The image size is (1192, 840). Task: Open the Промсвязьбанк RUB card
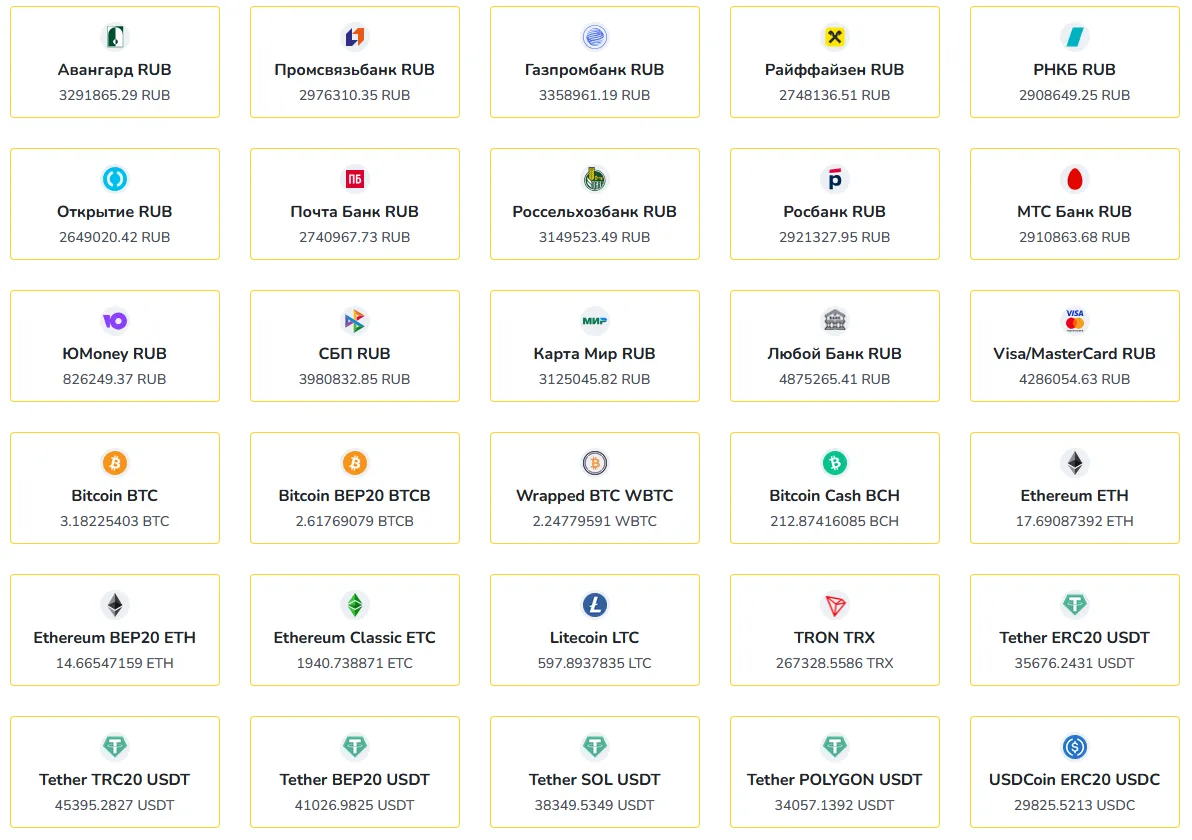click(354, 62)
